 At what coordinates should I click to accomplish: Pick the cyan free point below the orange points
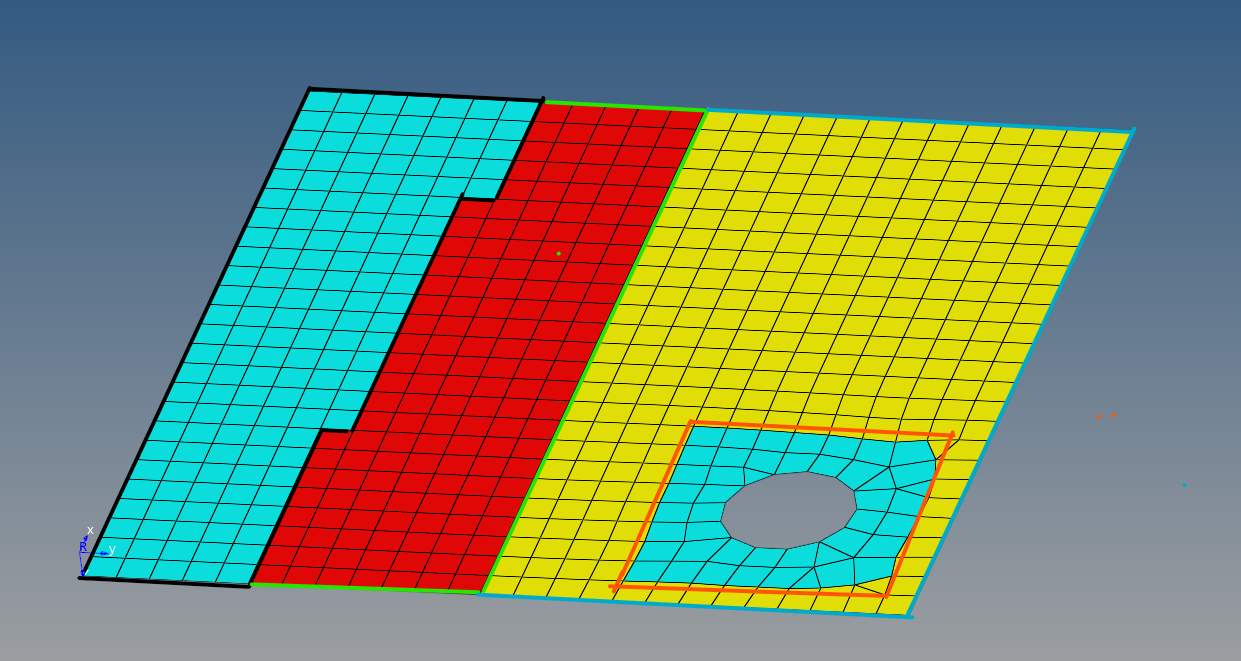click(x=1185, y=485)
